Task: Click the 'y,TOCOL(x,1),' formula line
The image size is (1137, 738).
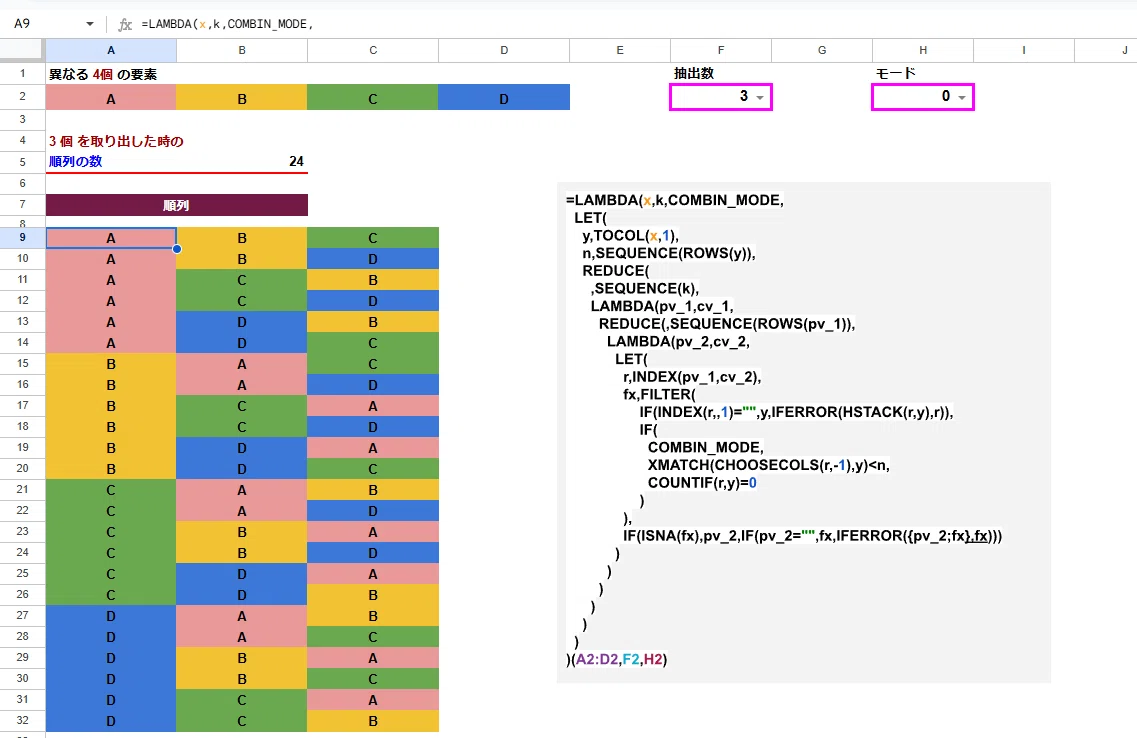Action: tap(630, 236)
